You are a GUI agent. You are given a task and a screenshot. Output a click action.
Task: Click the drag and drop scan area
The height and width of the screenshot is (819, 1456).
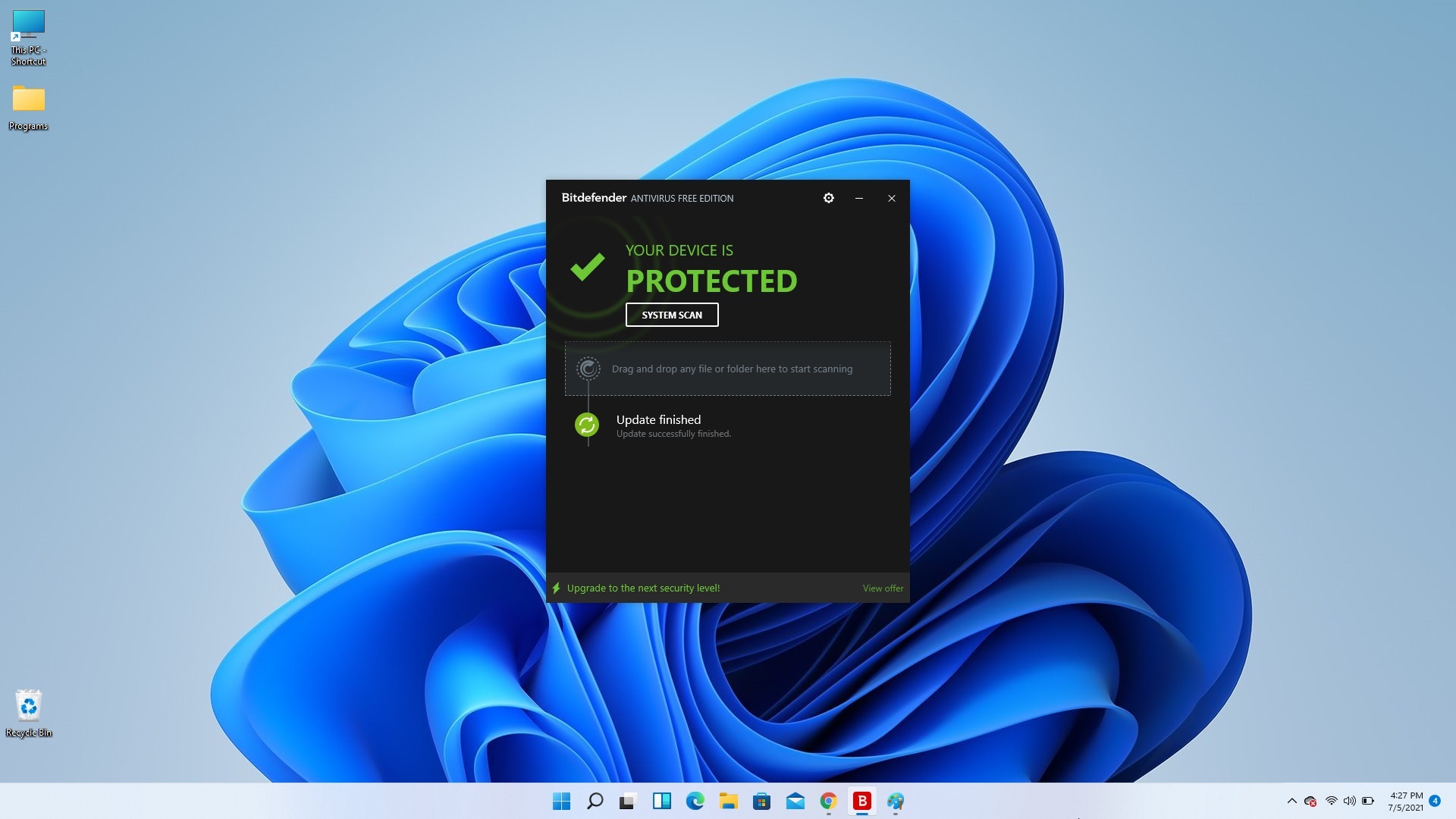pyautogui.click(x=728, y=369)
